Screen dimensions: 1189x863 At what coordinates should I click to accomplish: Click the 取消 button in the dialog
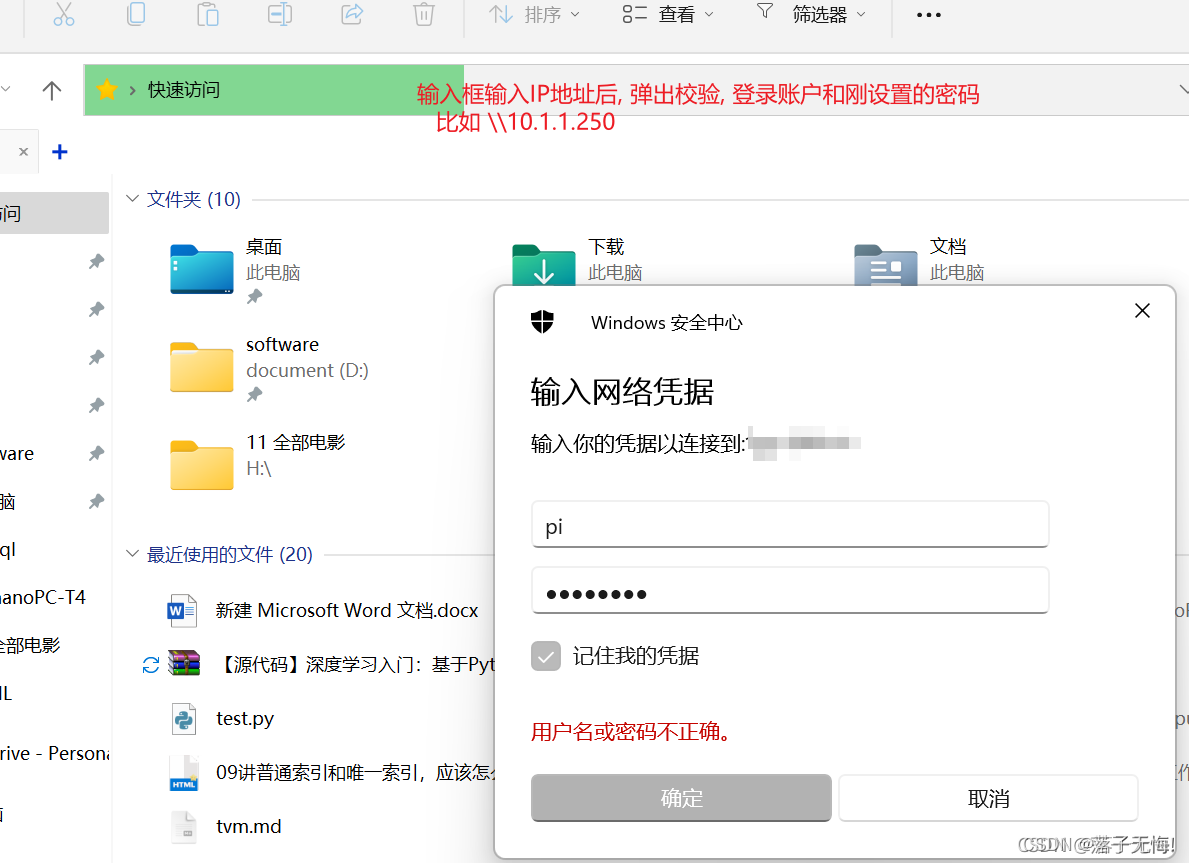(x=988, y=798)
